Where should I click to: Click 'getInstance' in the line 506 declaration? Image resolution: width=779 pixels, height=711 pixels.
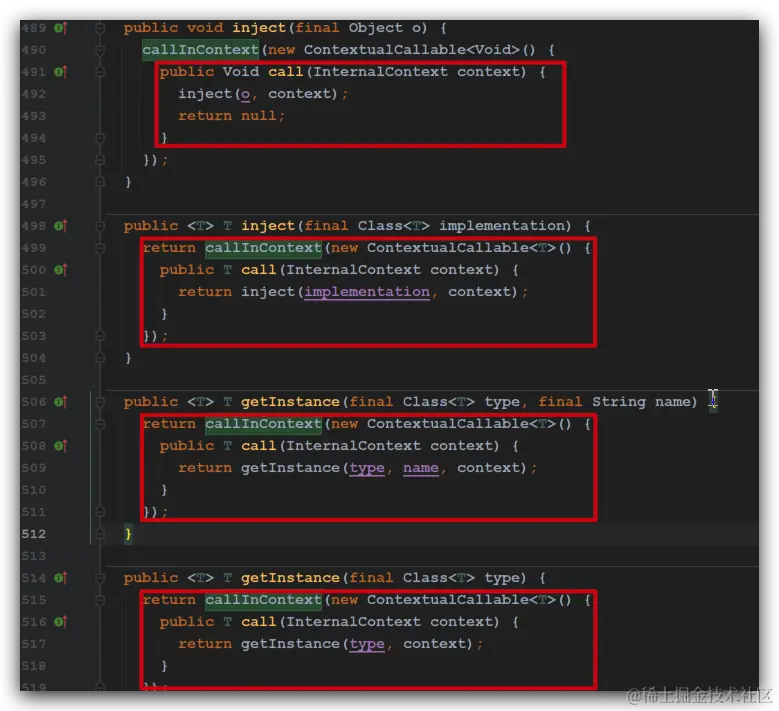(x=290, y=402)
